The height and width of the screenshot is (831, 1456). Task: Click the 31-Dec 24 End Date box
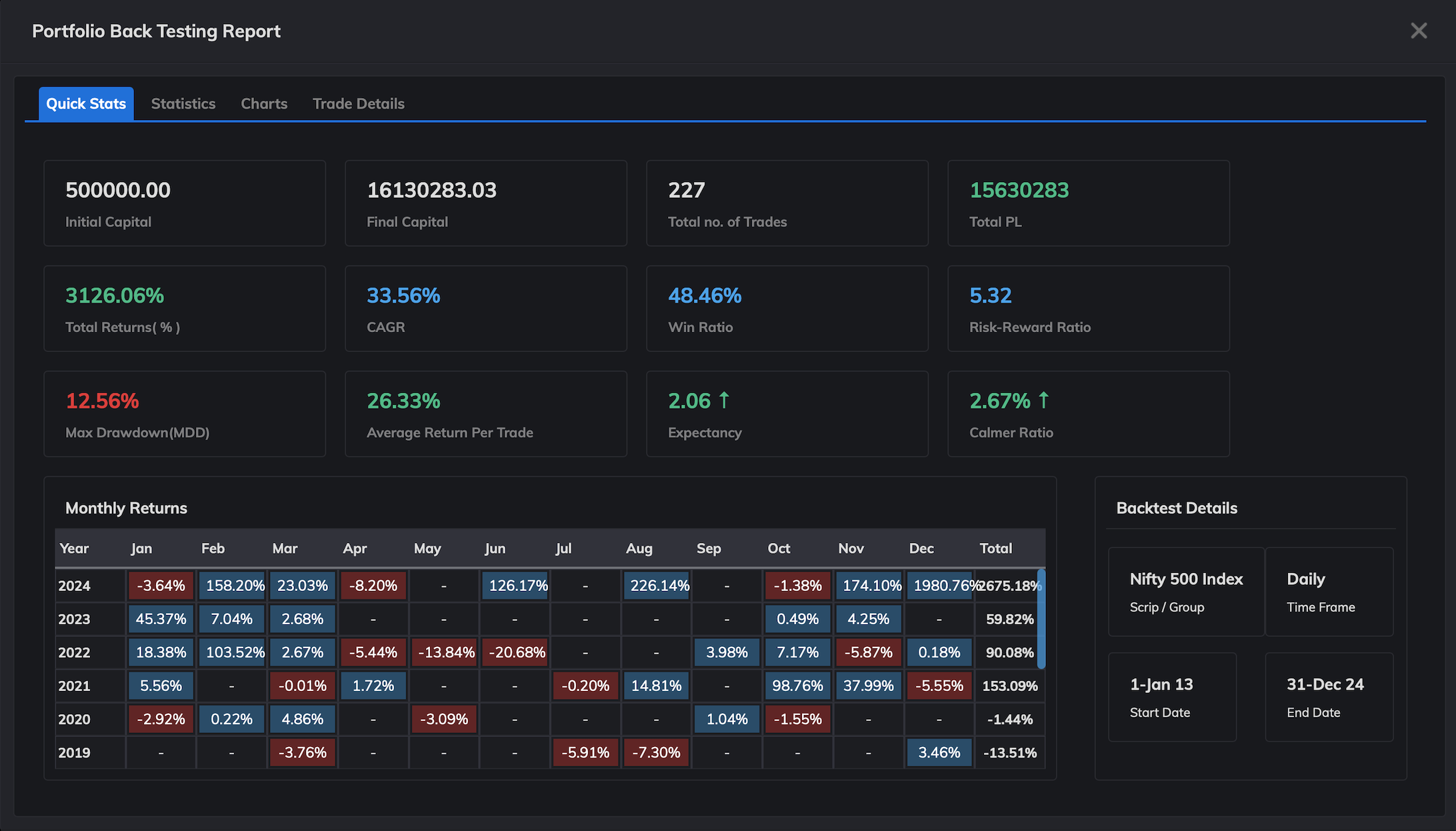point(1329,696)
